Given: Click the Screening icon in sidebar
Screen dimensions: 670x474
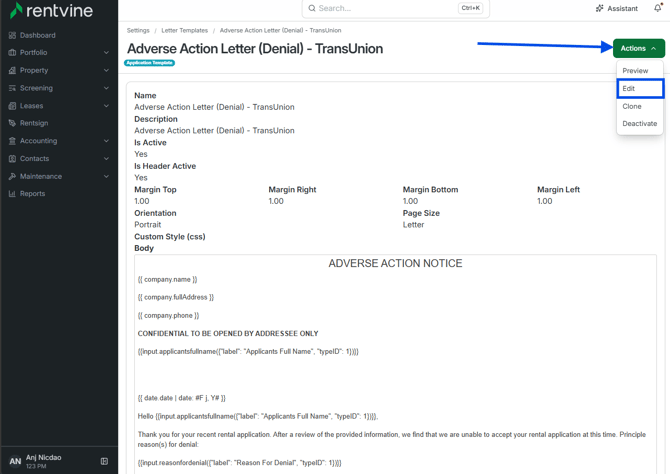Looking at the screenshot, I should click(x=12, y=88).
